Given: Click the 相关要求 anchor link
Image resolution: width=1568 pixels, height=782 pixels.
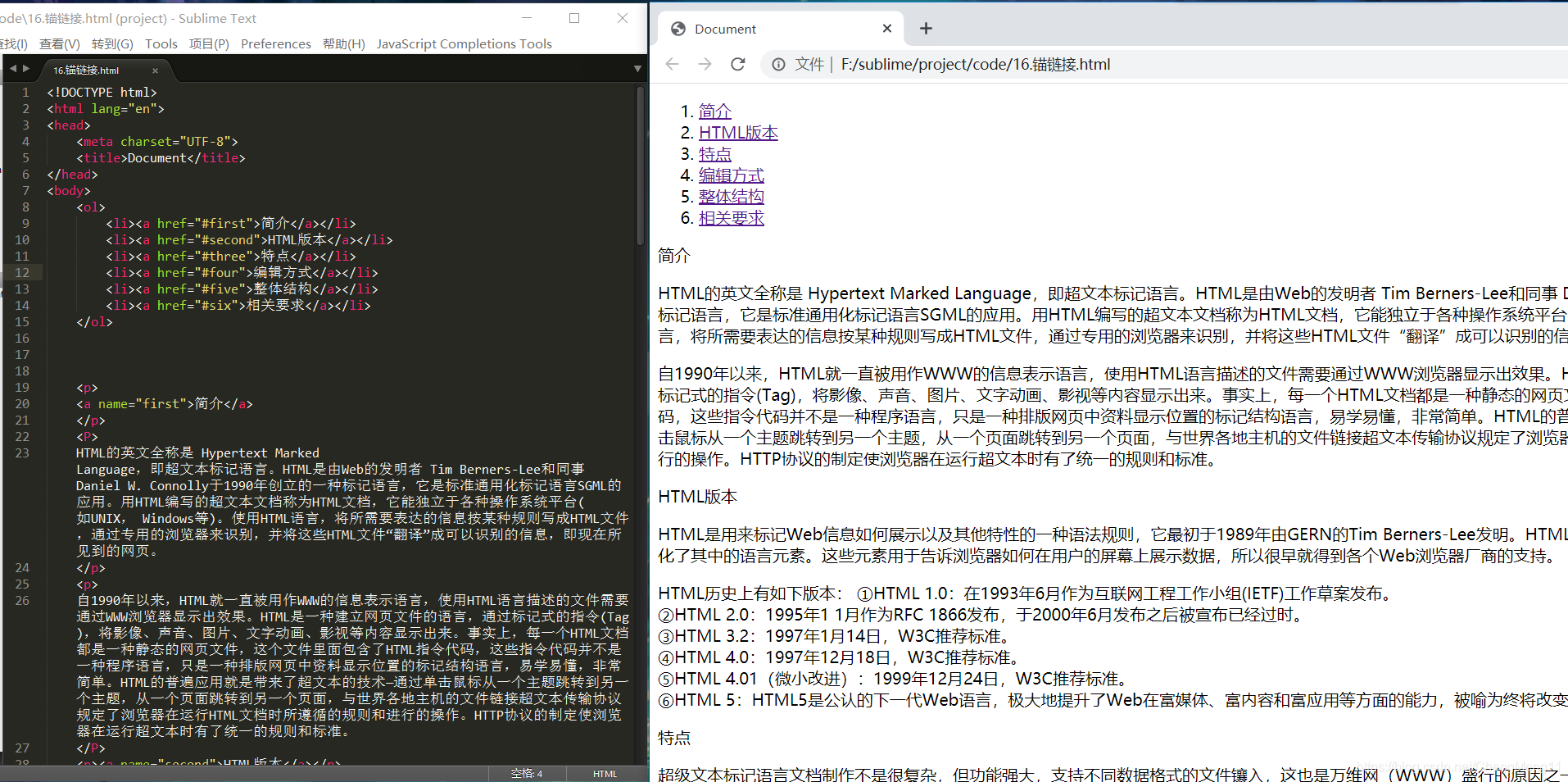Looking at the screenshot, I should pyautogui.click(x=731, y=218).
